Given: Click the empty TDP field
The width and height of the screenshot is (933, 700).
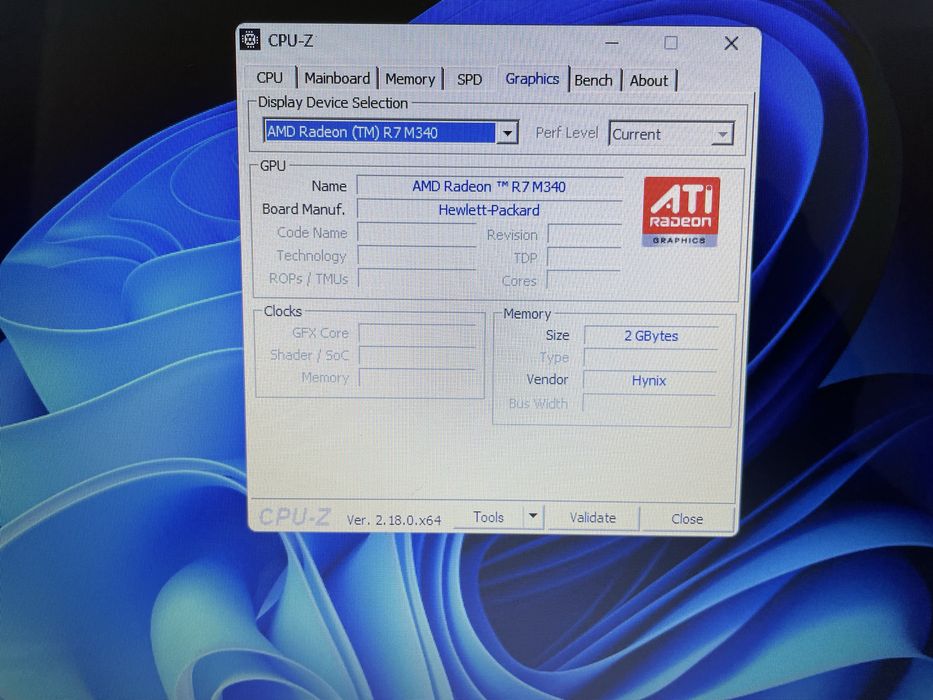Looking at the screenshot, I should pos(584,257).
